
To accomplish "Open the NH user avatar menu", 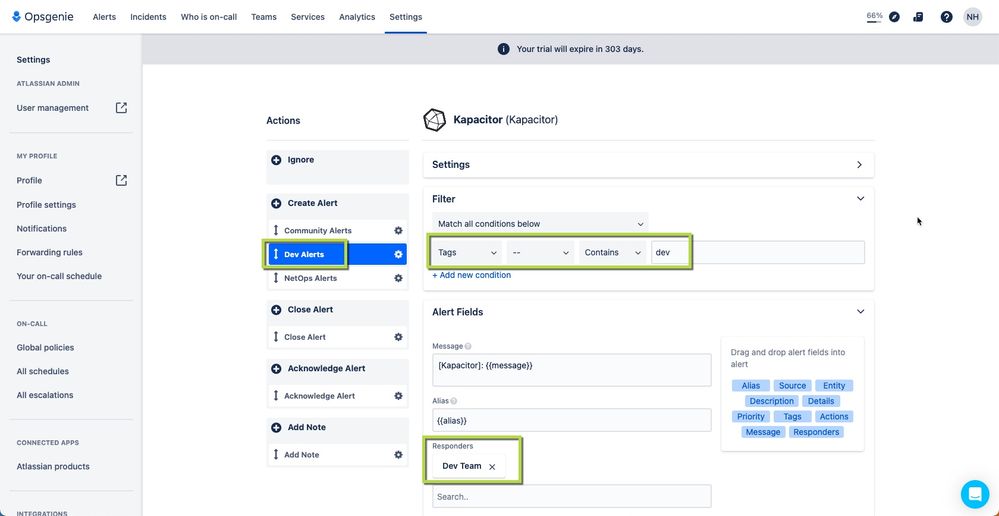I will (x=972, y=17).
